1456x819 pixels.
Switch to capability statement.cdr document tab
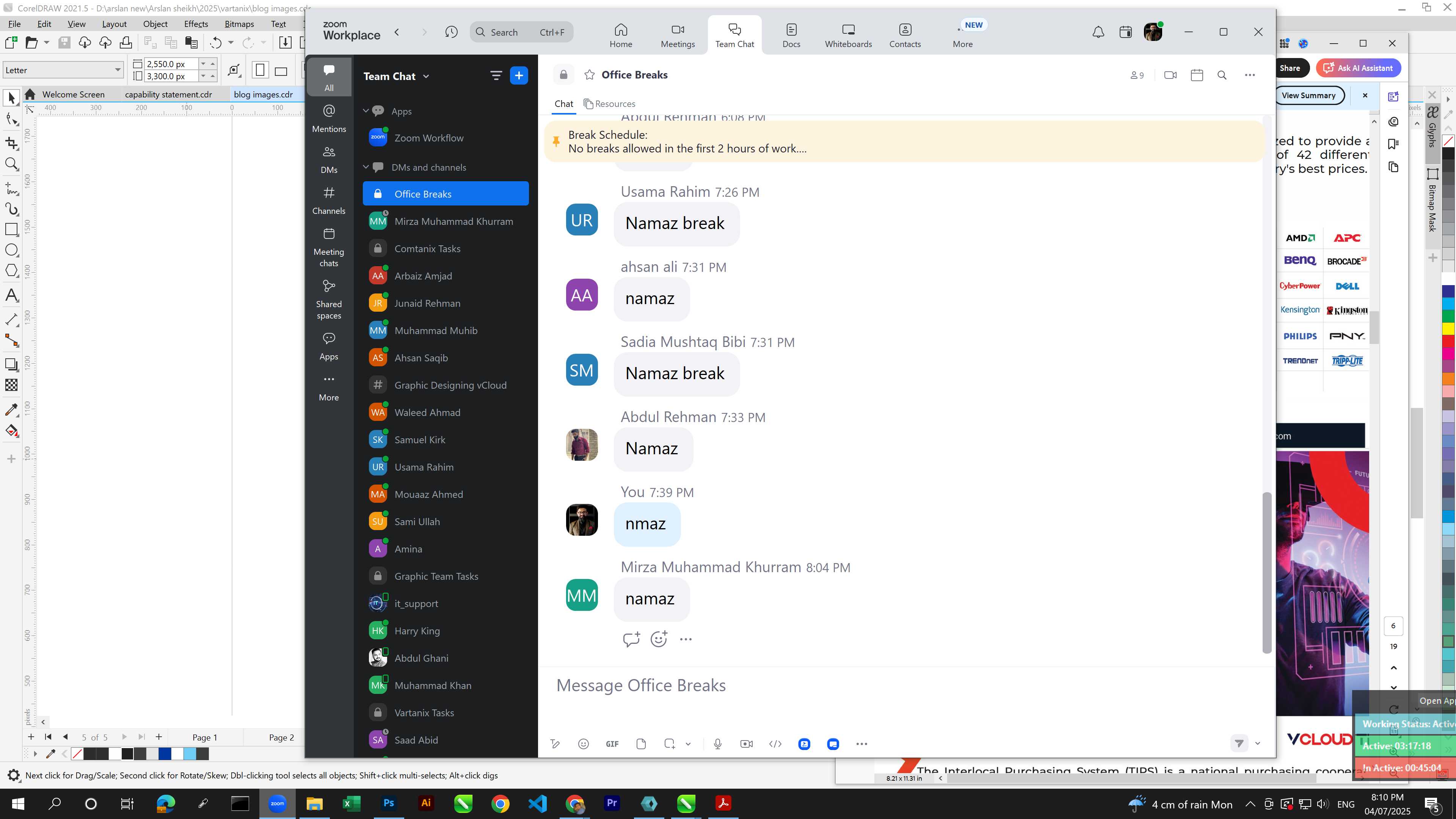point(168,94)
